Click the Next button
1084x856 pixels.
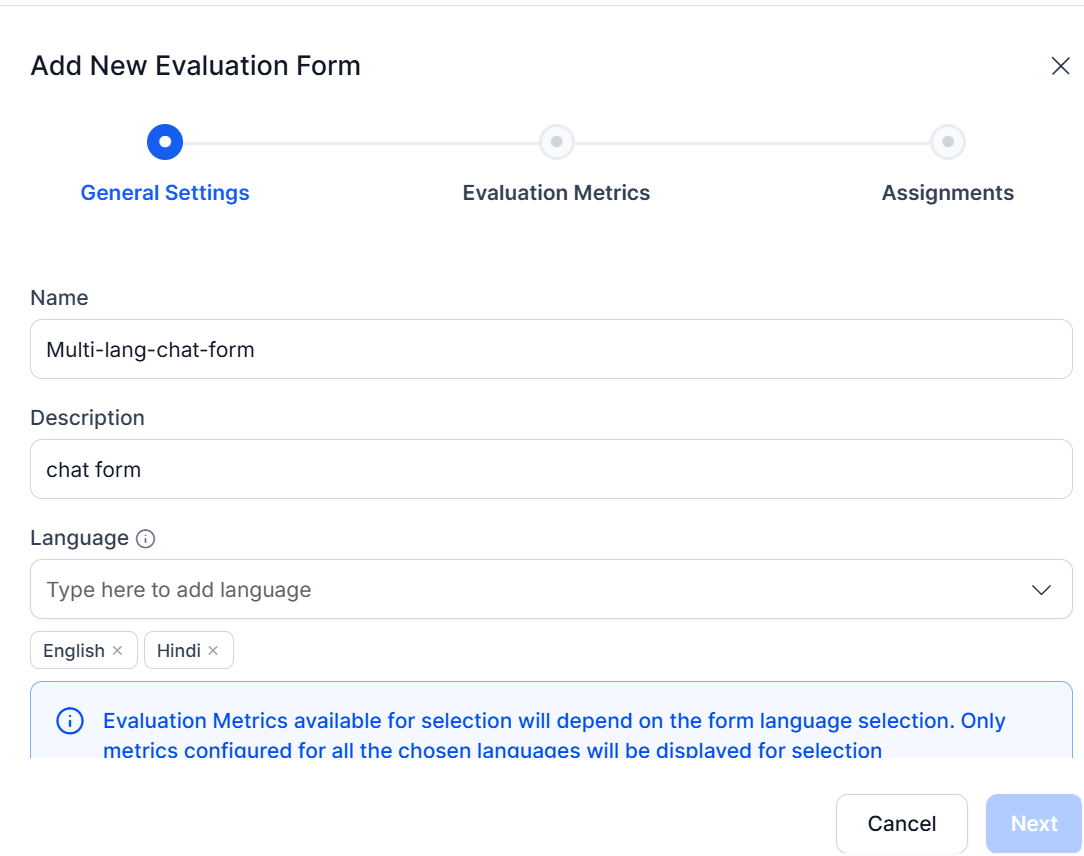[x=1034, y=824]
